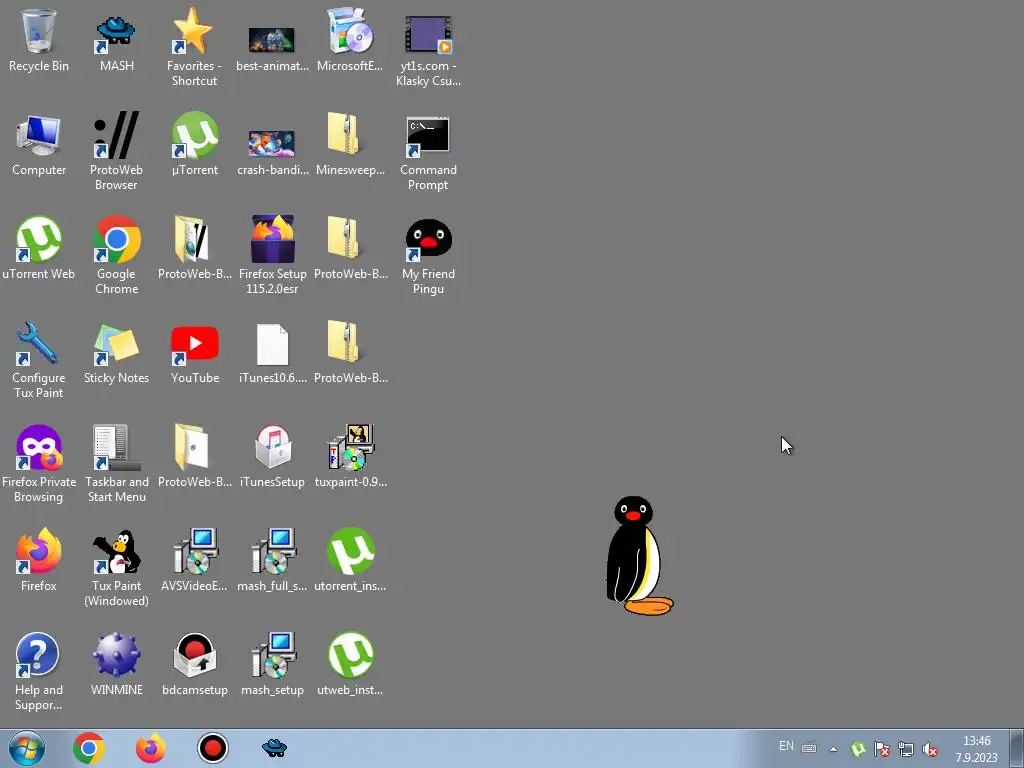Select the AVSVideoE... installer icon
This screenshot has height=768, width=1024.
tap(194, 559)
